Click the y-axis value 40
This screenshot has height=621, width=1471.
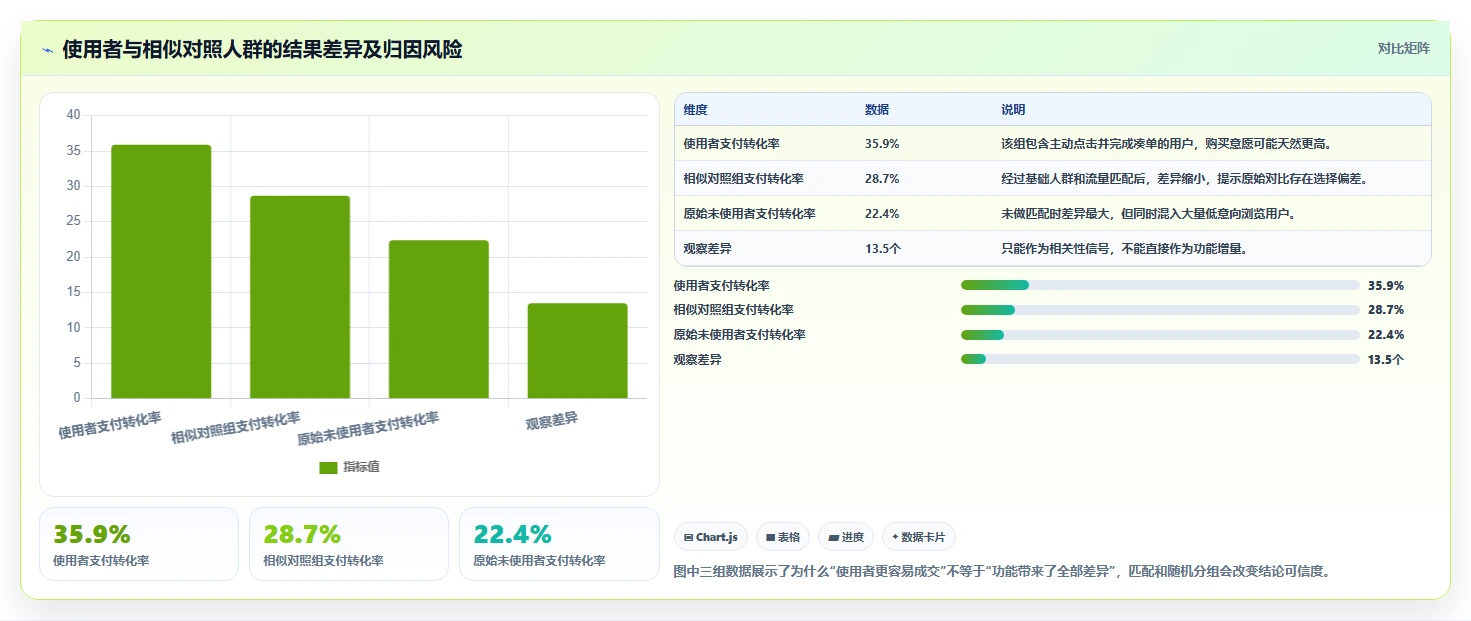click(x=73, y=115)
